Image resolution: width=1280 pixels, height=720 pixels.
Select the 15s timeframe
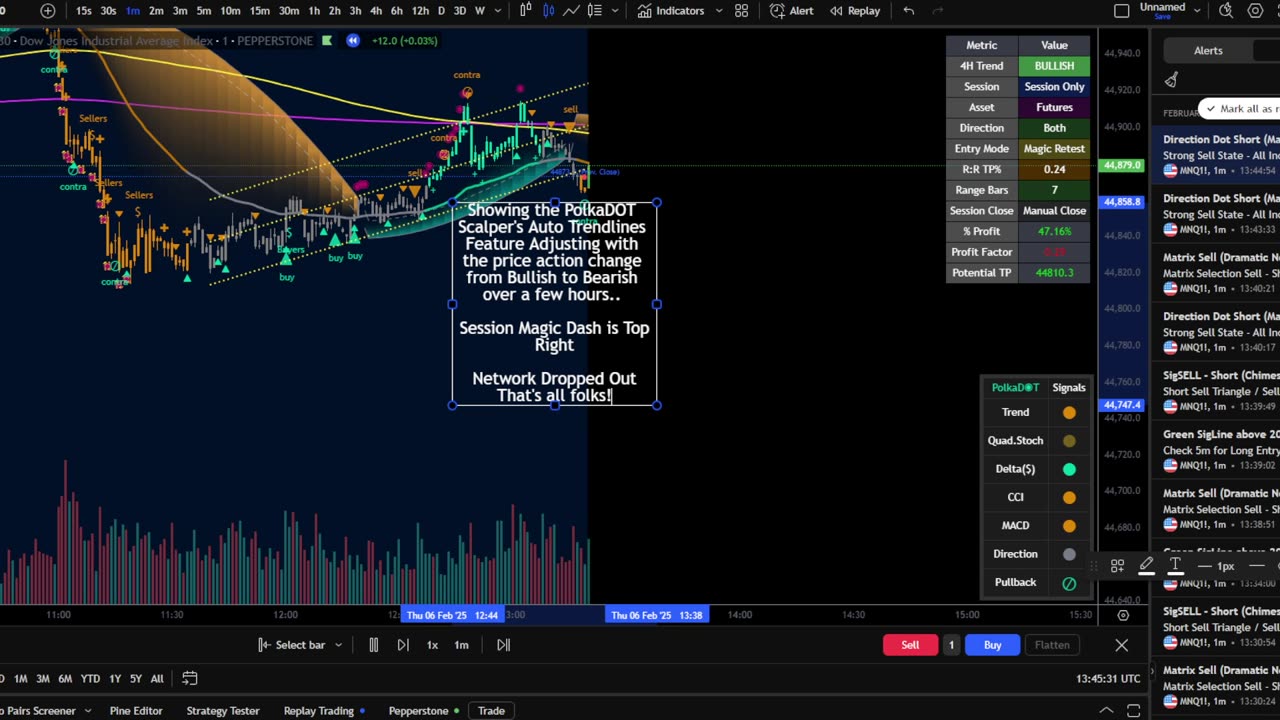click(84, 11)
